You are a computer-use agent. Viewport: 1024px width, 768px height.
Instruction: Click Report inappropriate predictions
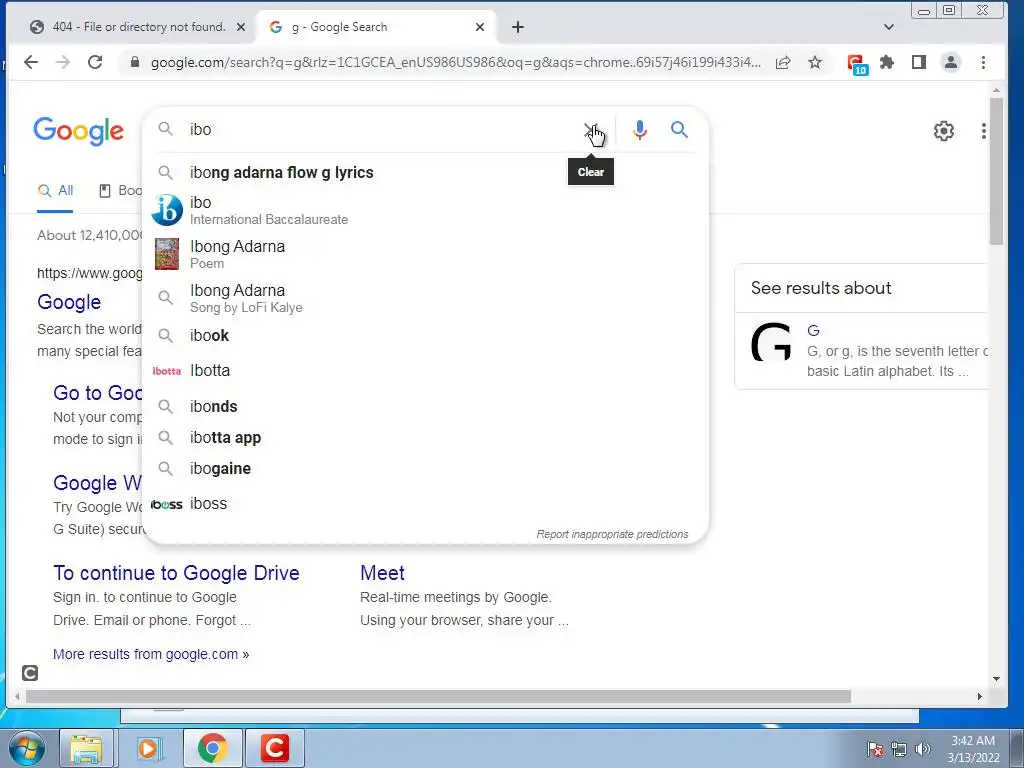click(x=612, y=534)
